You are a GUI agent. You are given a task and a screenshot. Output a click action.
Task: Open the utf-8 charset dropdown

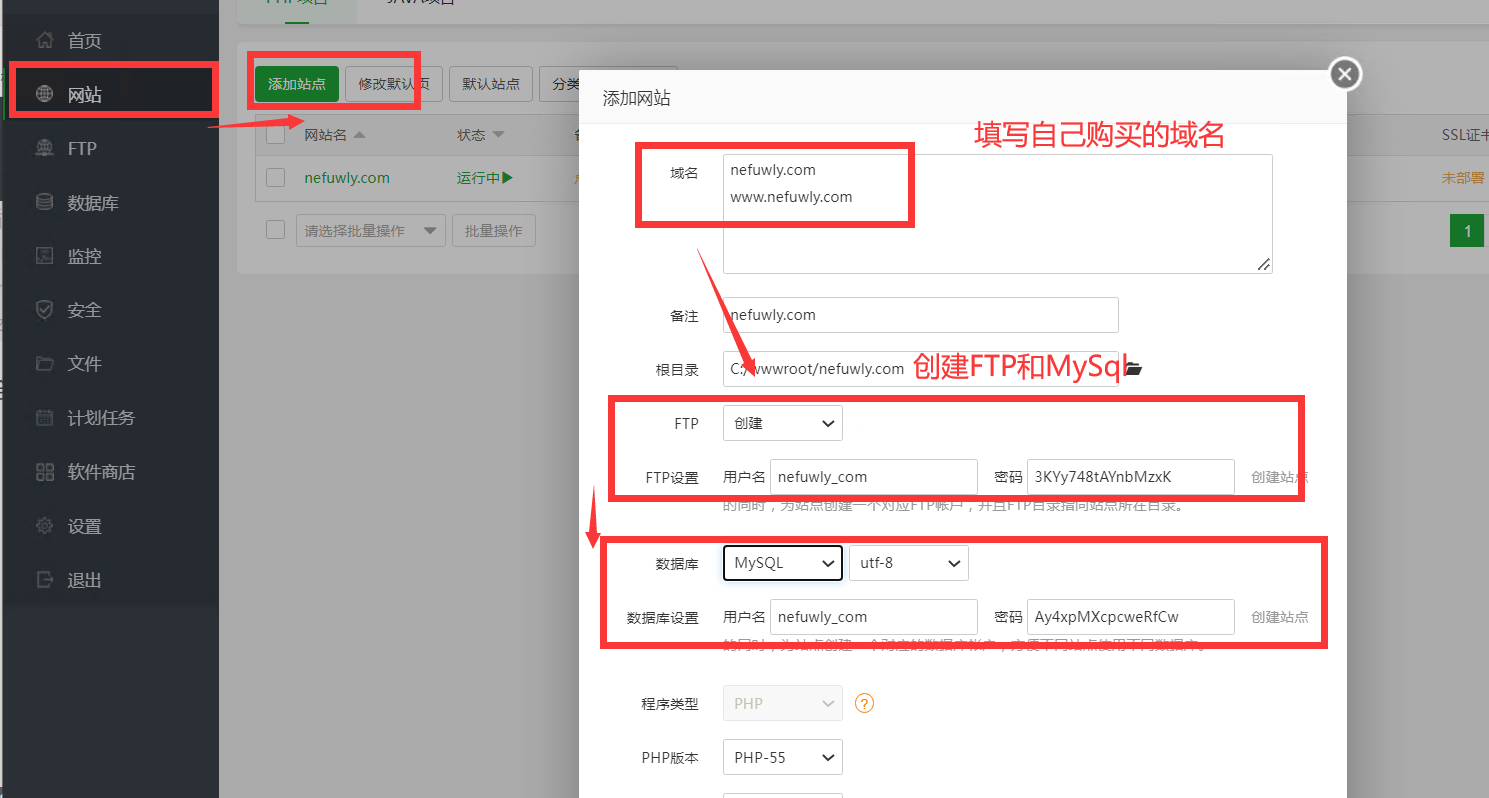click(908, 562)
